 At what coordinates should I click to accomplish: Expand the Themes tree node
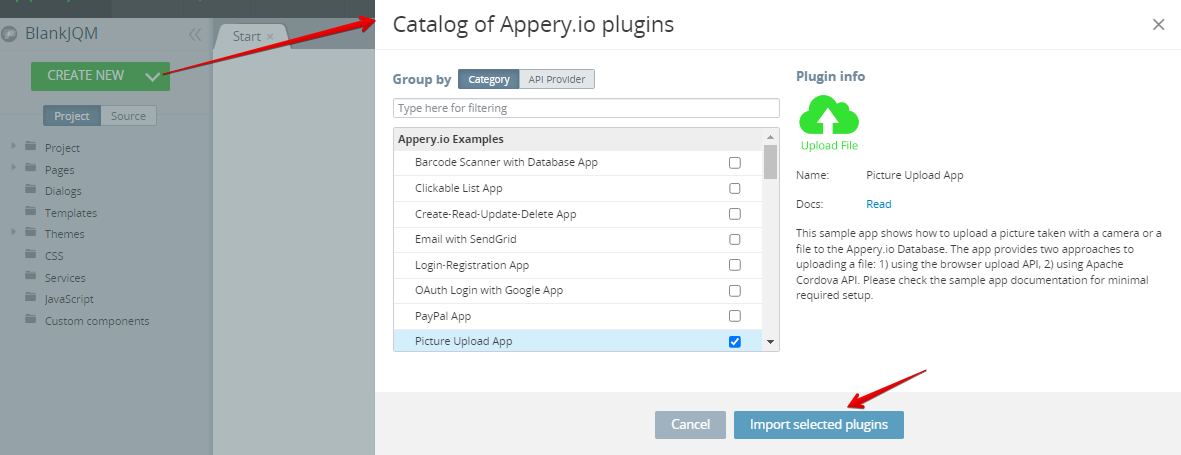[14, 231]
